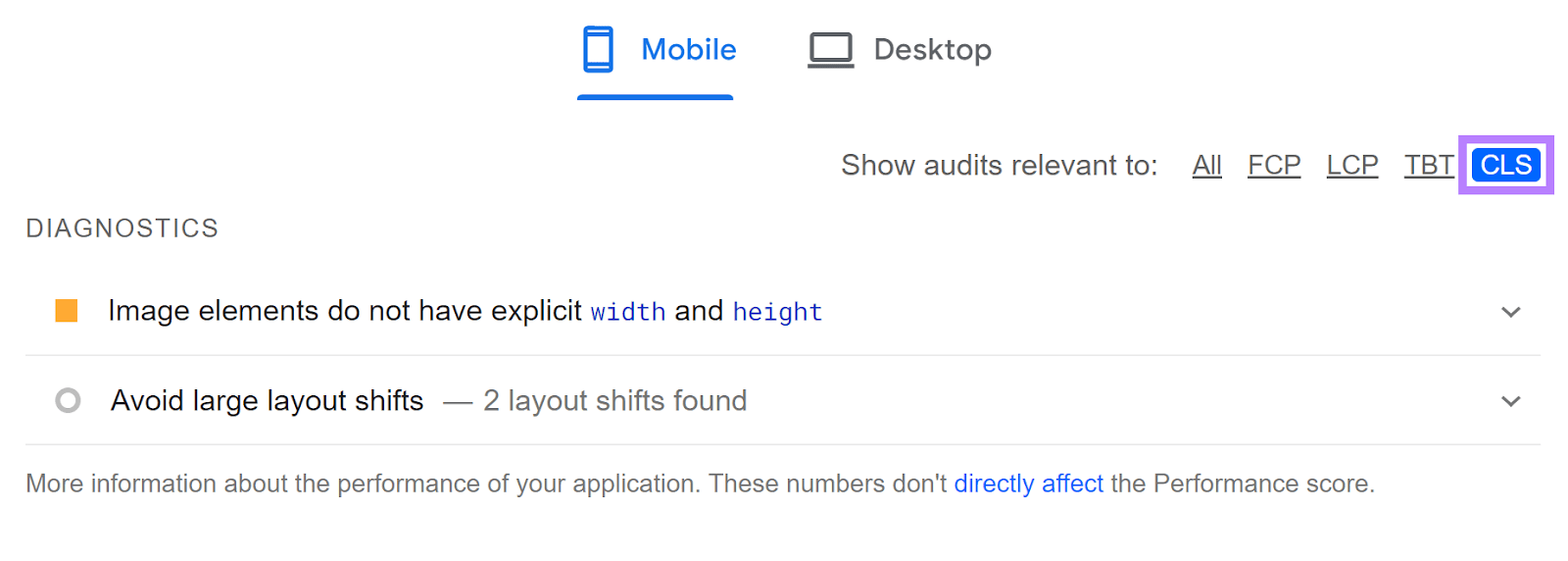Switch to the Mobile tab label

(688, 49)
